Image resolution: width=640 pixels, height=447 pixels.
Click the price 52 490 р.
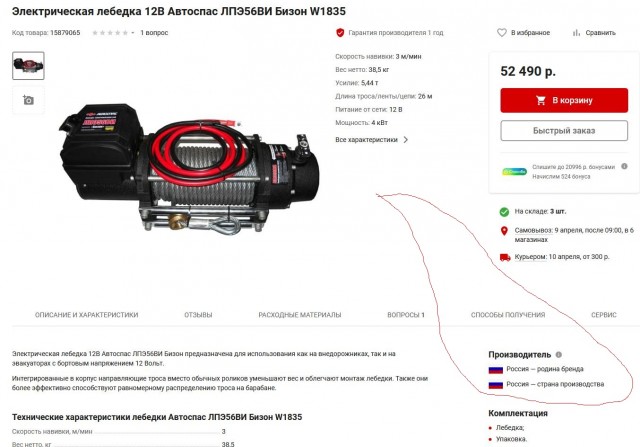tap(528, 71)
